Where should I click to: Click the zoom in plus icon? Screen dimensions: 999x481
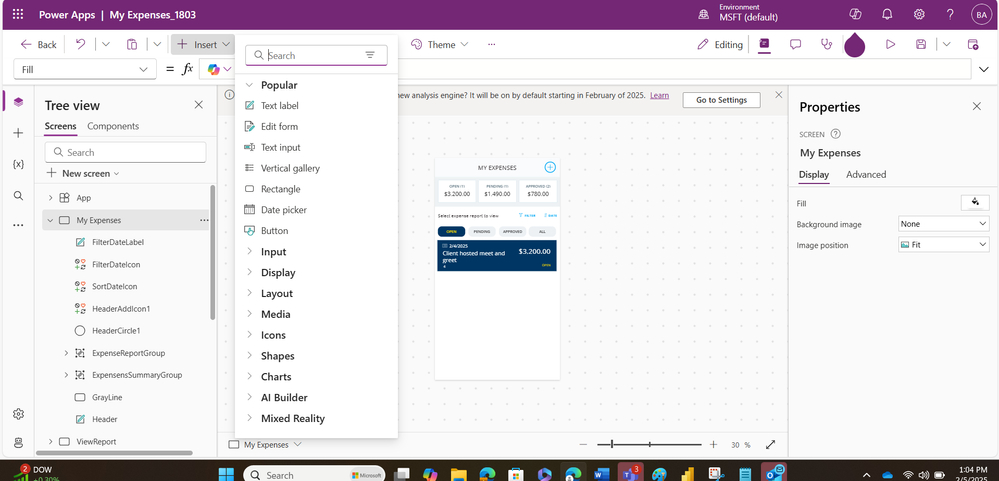pyautogui.click(x=714, y=445)
